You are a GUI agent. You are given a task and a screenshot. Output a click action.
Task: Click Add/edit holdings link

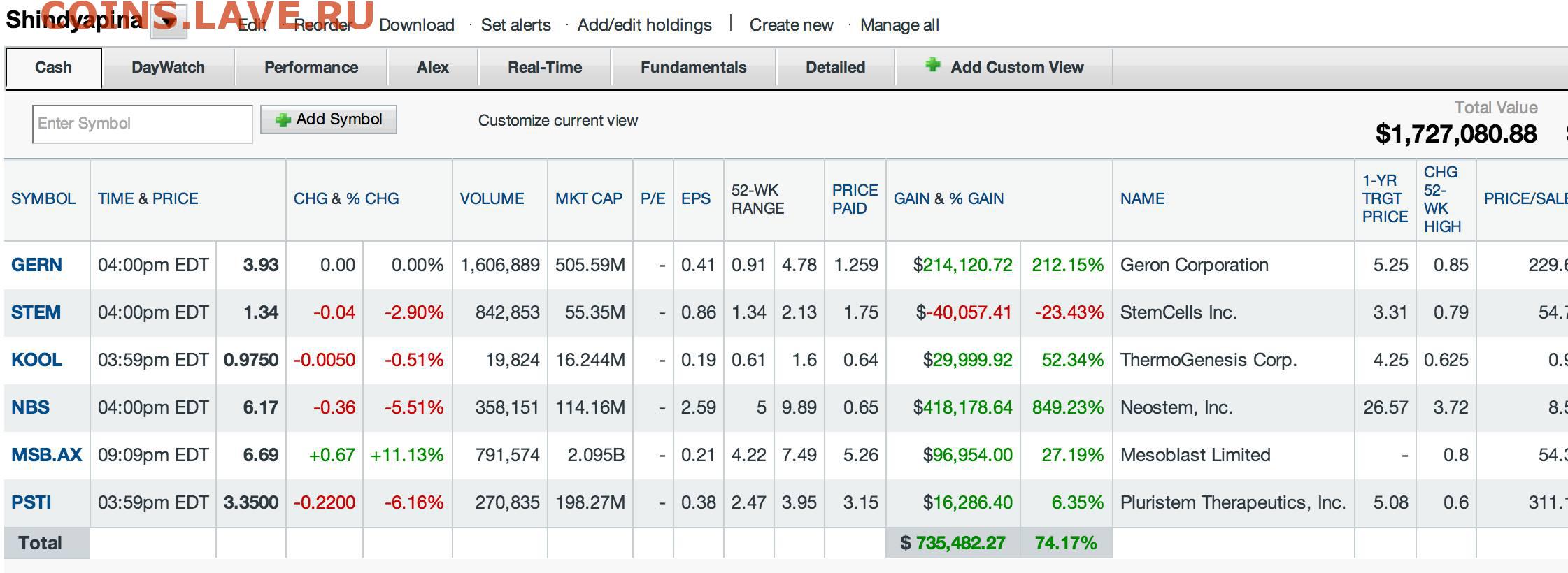(x=645, y=25)
